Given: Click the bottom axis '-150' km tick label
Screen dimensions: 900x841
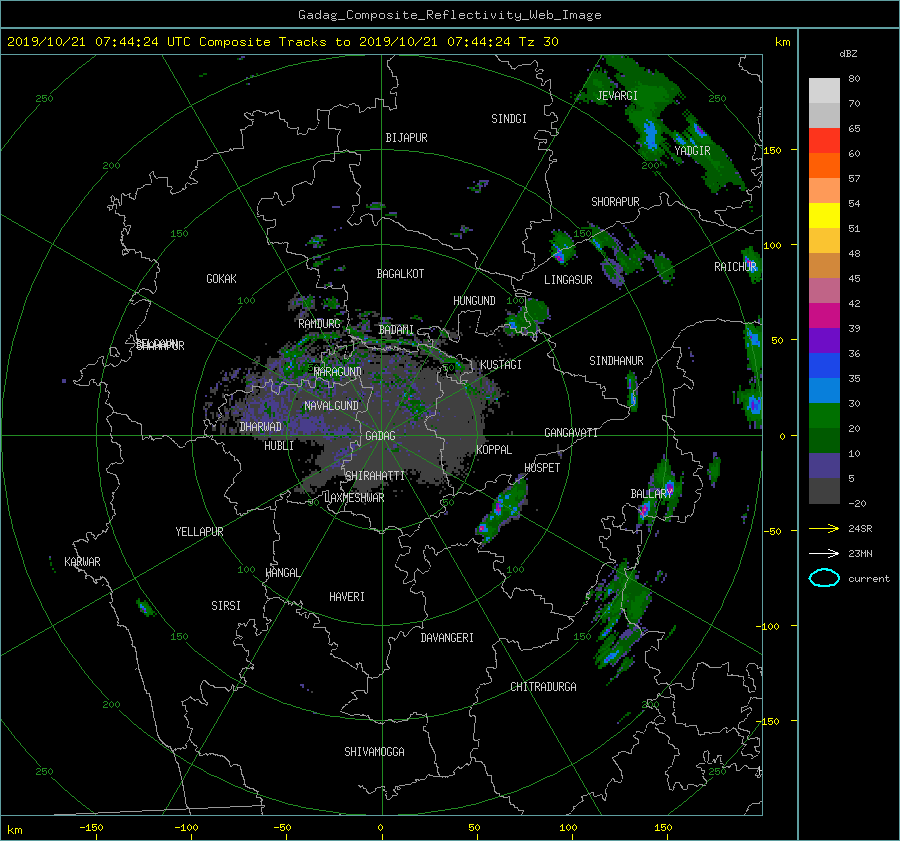Looking at the screenshot, I should (x=91, y=827).
